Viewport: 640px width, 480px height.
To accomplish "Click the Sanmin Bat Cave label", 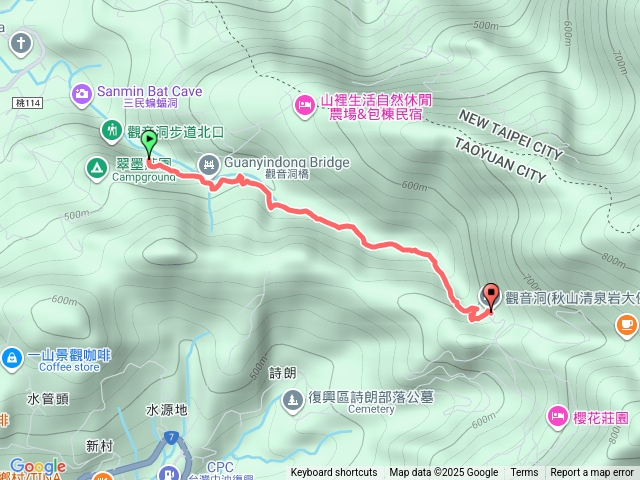I will click(149, 91).
